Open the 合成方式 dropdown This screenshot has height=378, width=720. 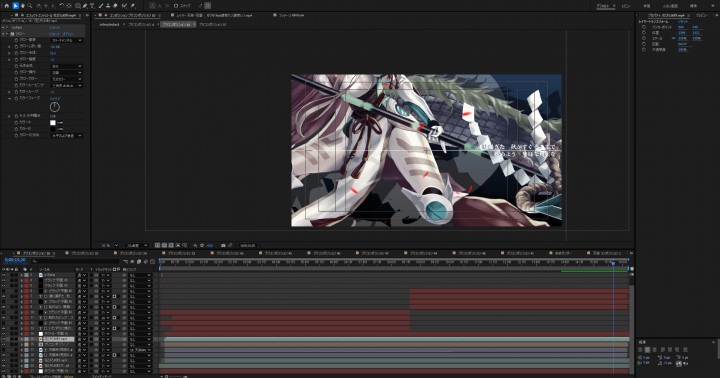tap(67, 66)
